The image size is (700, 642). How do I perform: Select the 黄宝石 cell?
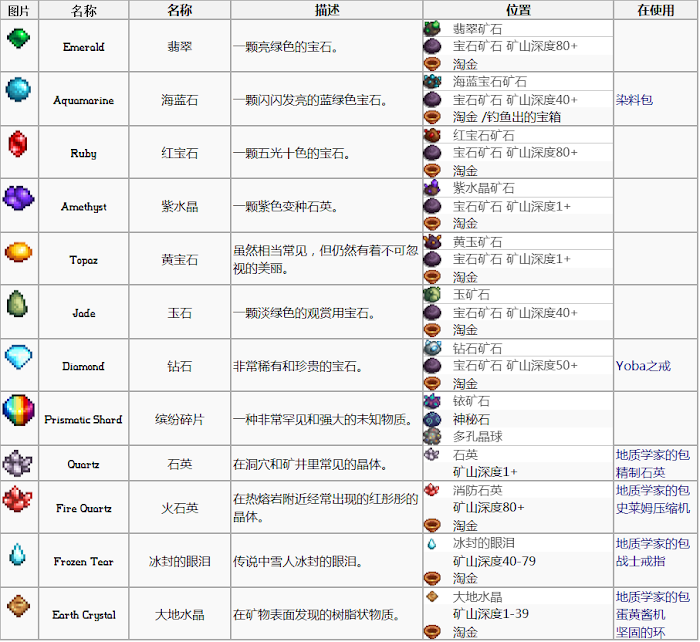(179, 259)
